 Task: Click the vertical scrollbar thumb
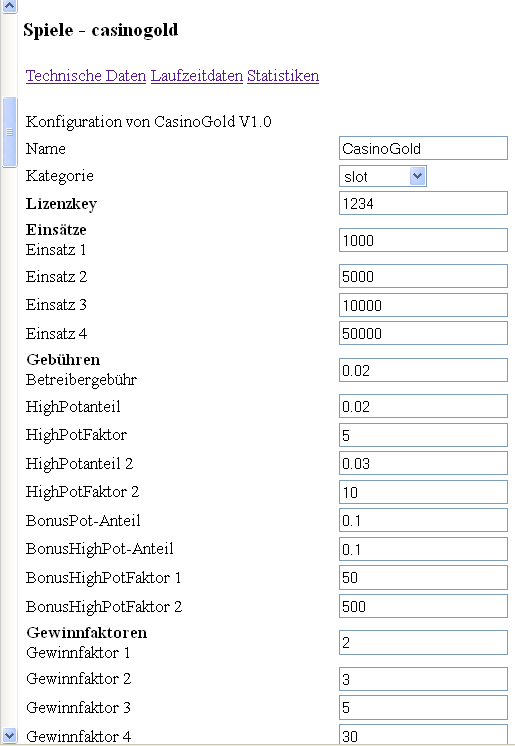tap(9, 132)
